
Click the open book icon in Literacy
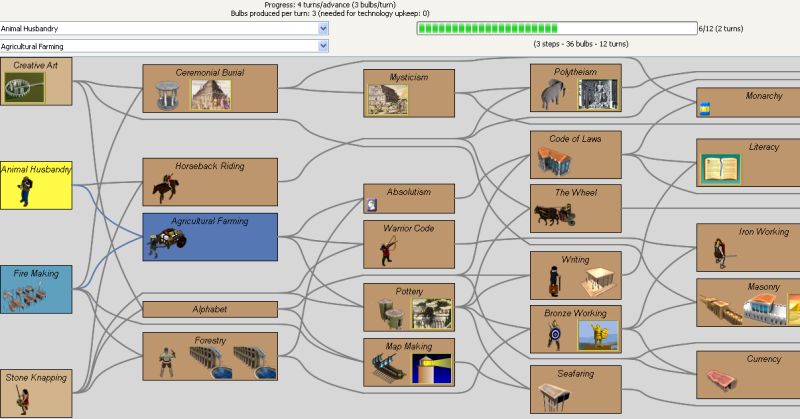(x=720, y=170)
